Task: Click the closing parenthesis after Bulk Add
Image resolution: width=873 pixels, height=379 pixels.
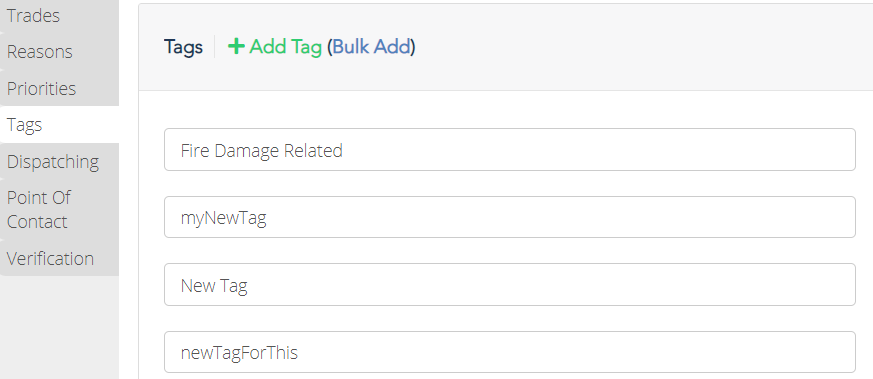Action: point(413,47)
